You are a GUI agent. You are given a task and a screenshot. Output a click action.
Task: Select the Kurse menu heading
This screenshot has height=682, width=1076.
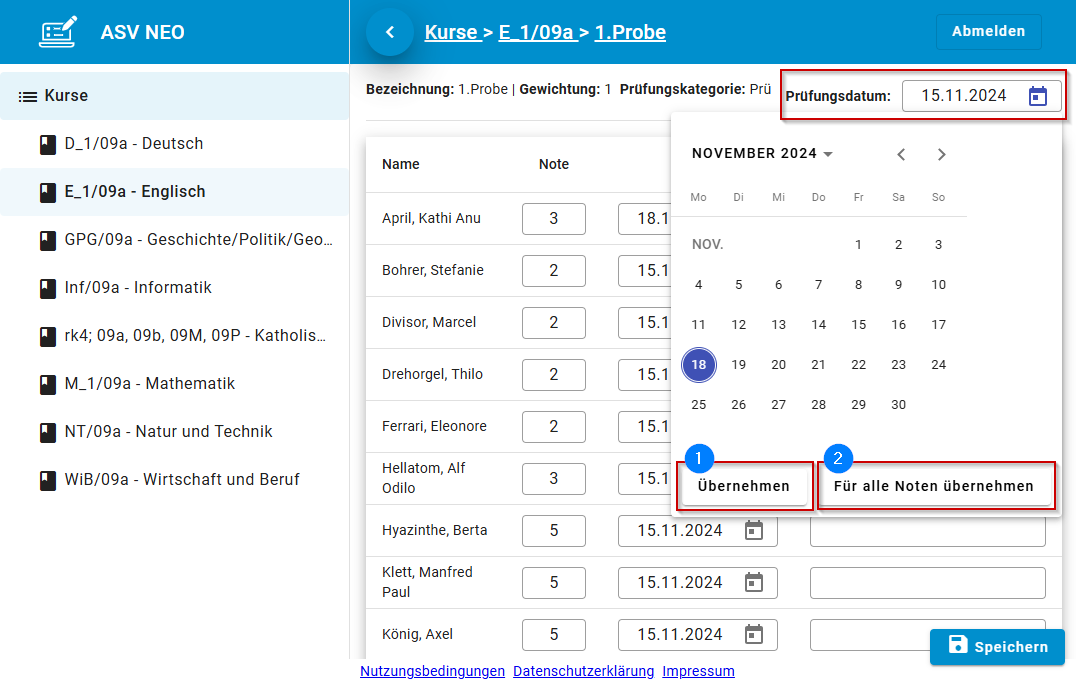click(x=174, y=96)
